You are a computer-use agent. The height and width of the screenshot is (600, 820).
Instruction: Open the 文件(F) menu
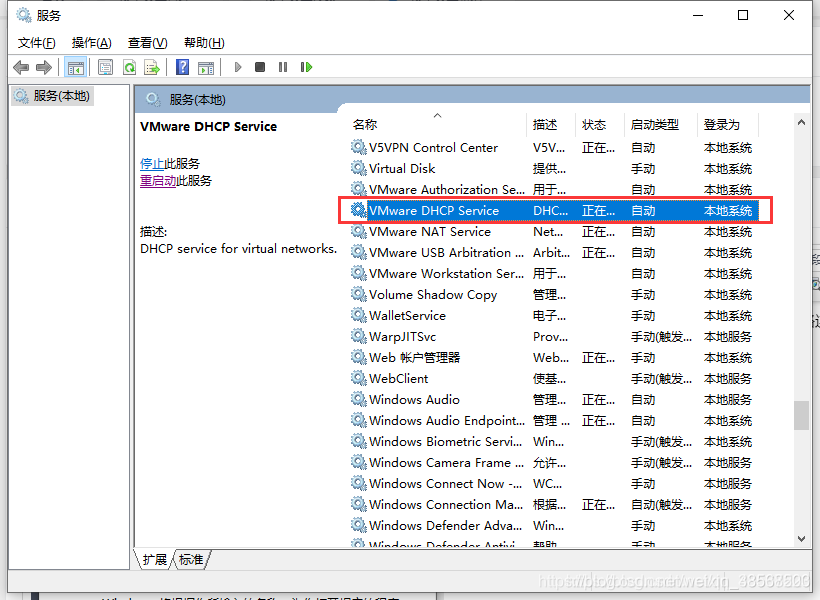[37, 43]
